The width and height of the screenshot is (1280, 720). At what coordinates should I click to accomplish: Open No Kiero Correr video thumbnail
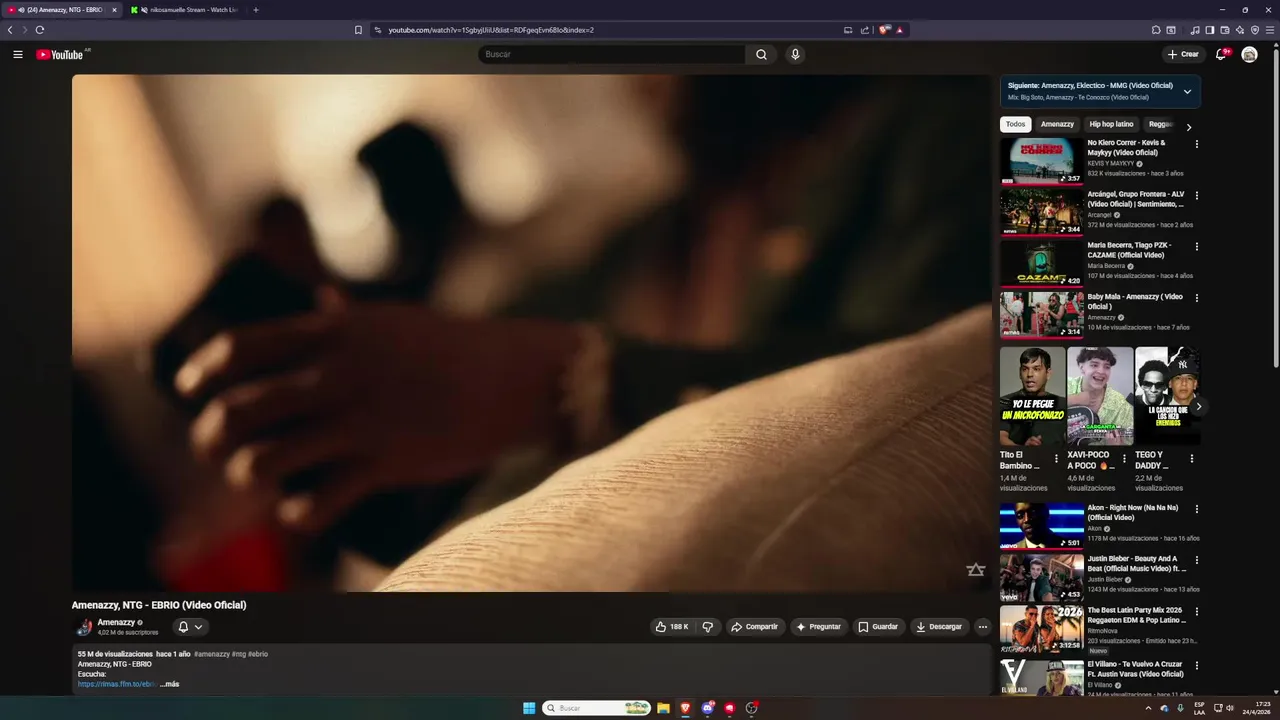click(x=1041, y=161)
